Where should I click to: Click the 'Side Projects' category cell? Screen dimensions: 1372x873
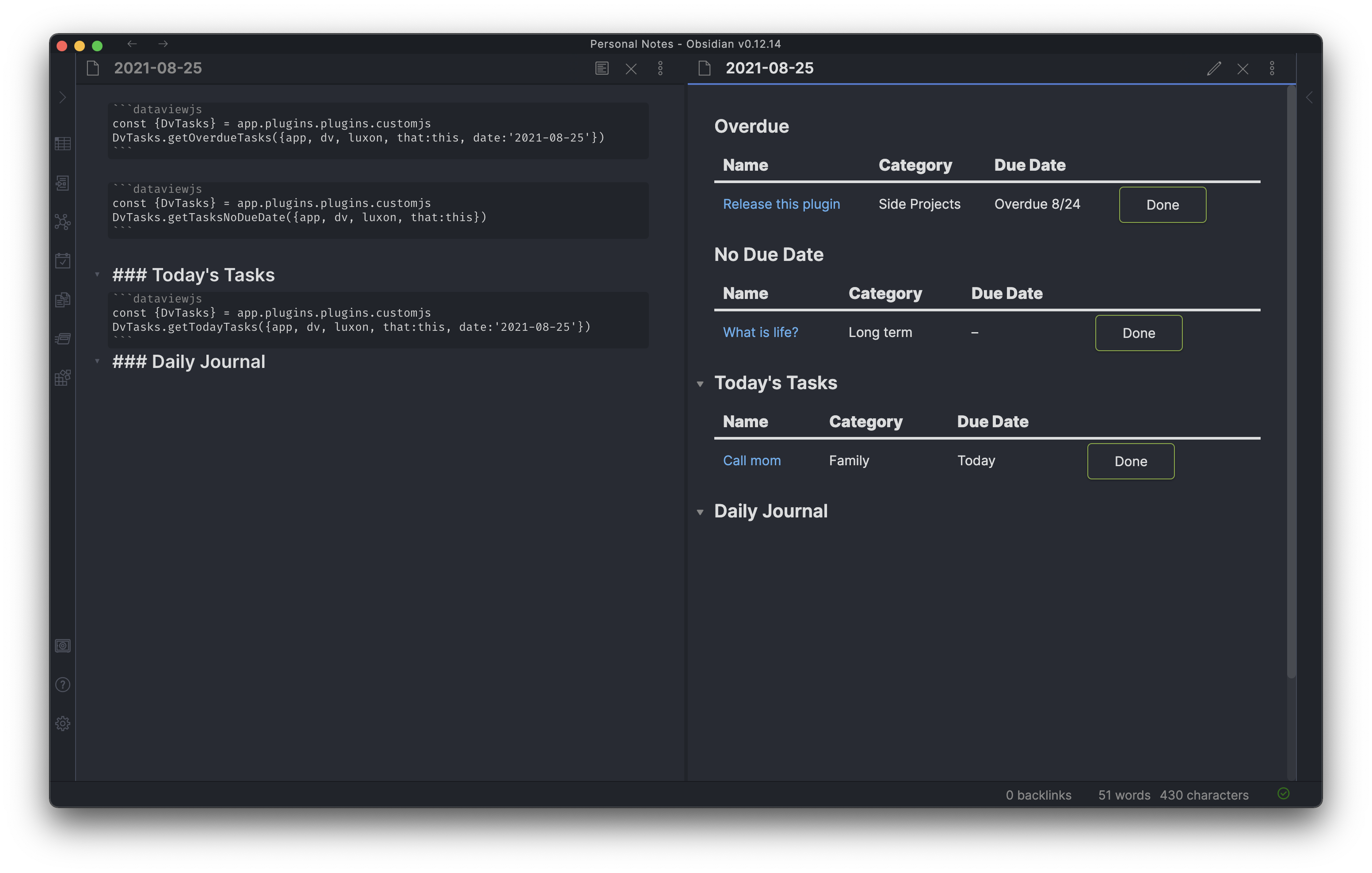(919, 204)
